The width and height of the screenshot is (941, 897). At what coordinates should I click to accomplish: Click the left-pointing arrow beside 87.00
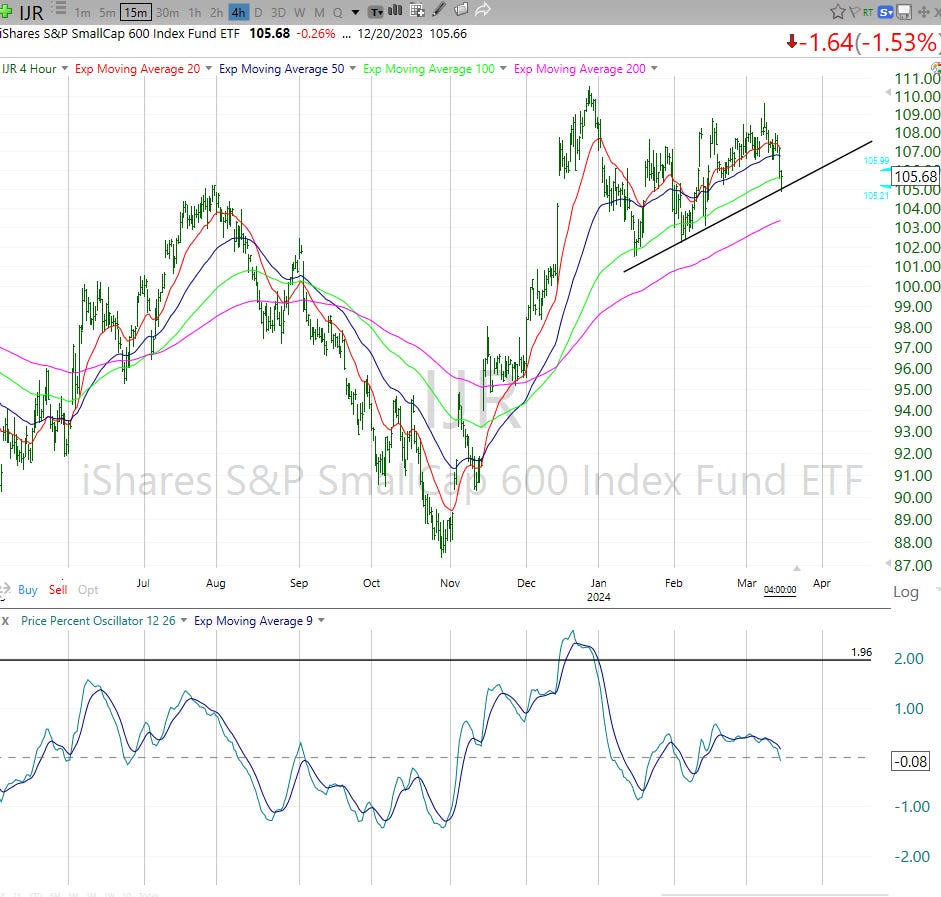click(x=888, y=563)
